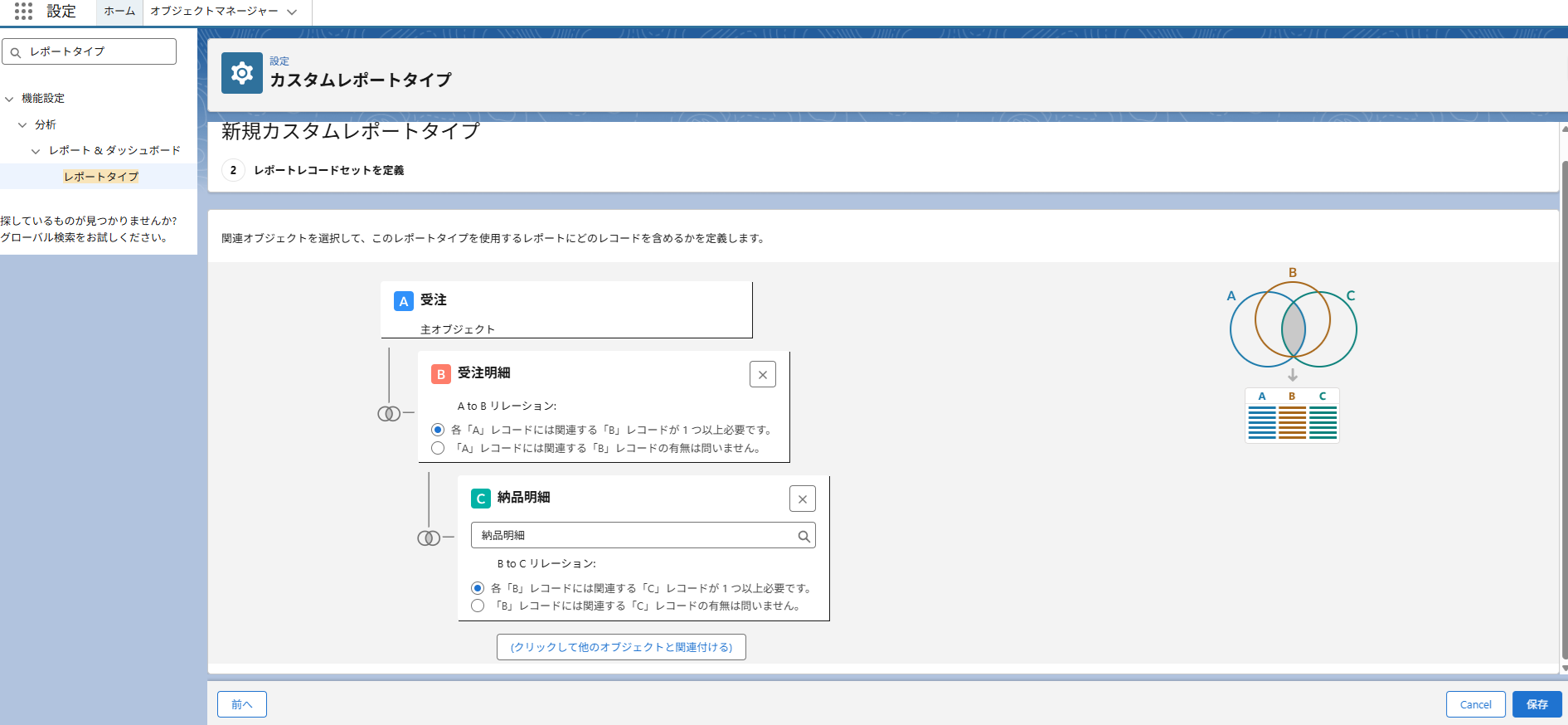Collapse the レポート & ダッシュボード node

tap(36, 151)
